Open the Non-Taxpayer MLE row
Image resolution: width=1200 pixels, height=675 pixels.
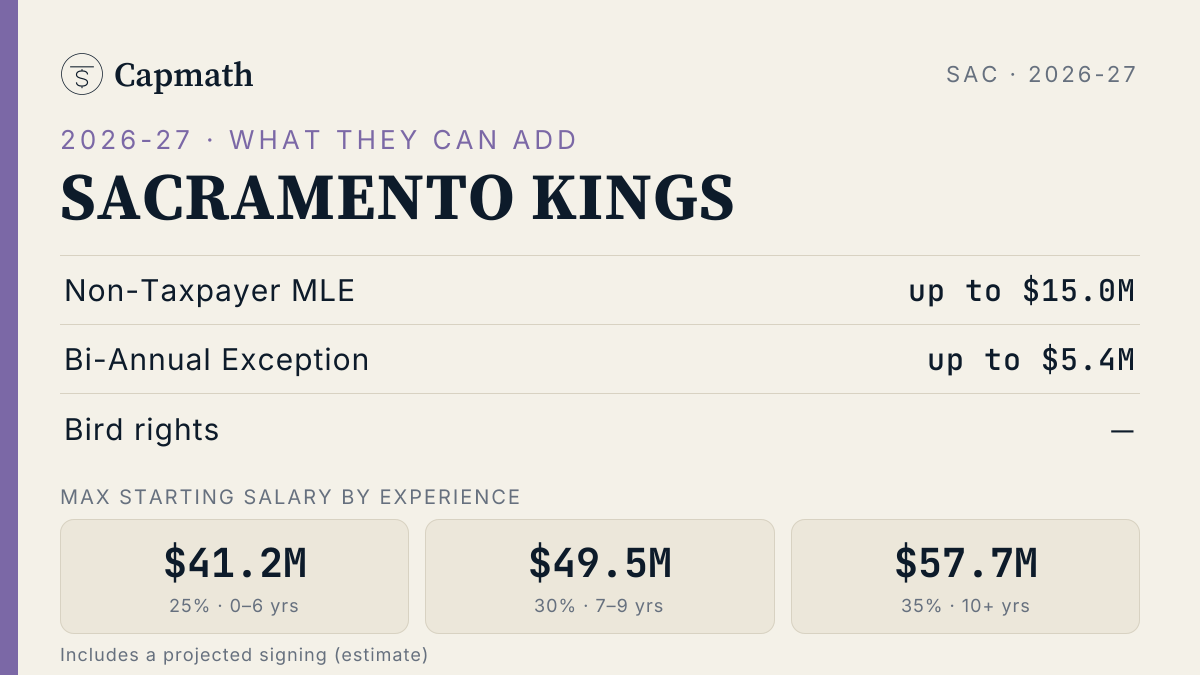[x=600, y=291]
